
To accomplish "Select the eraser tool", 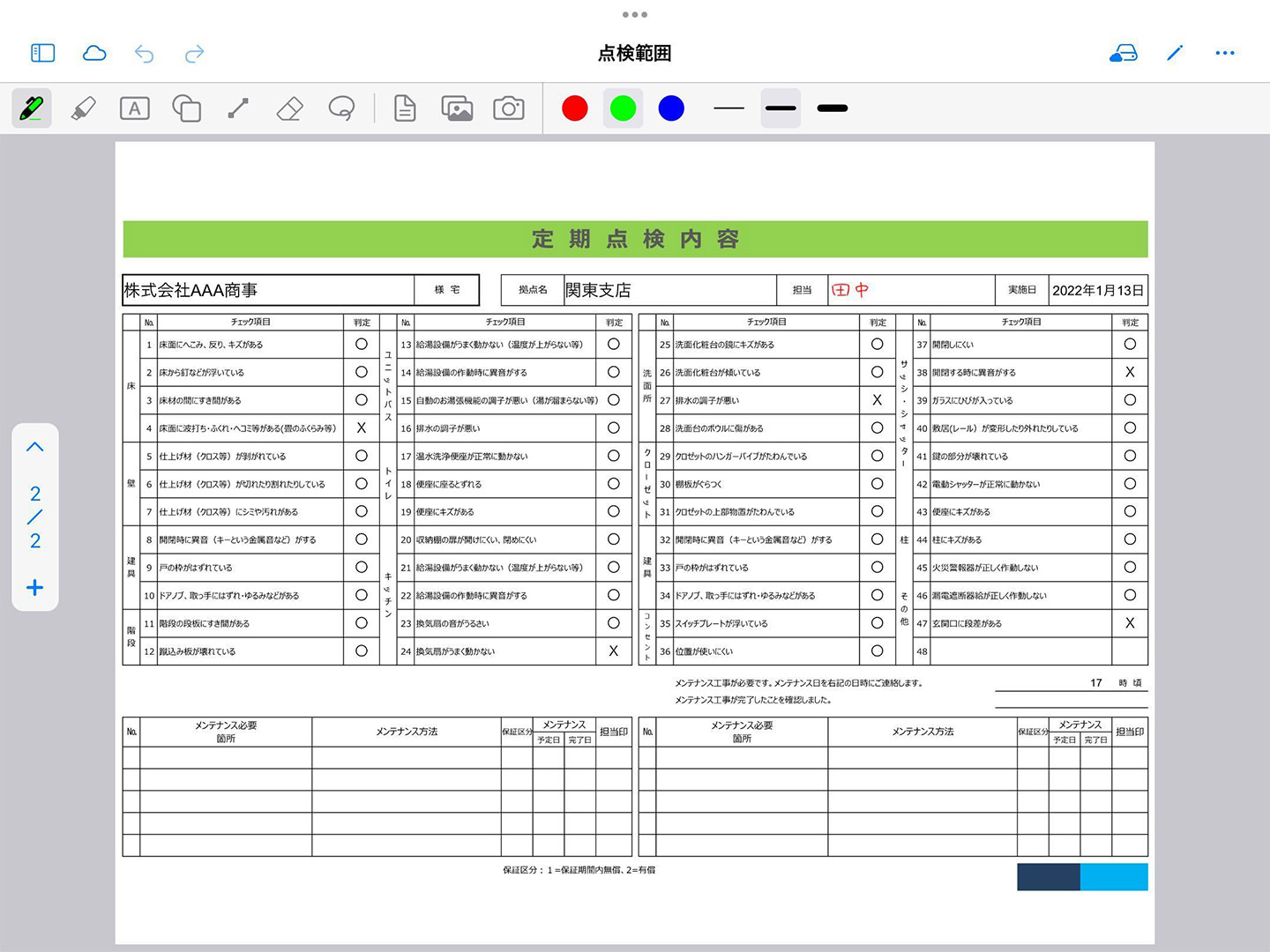I will (x=289, y=108).
